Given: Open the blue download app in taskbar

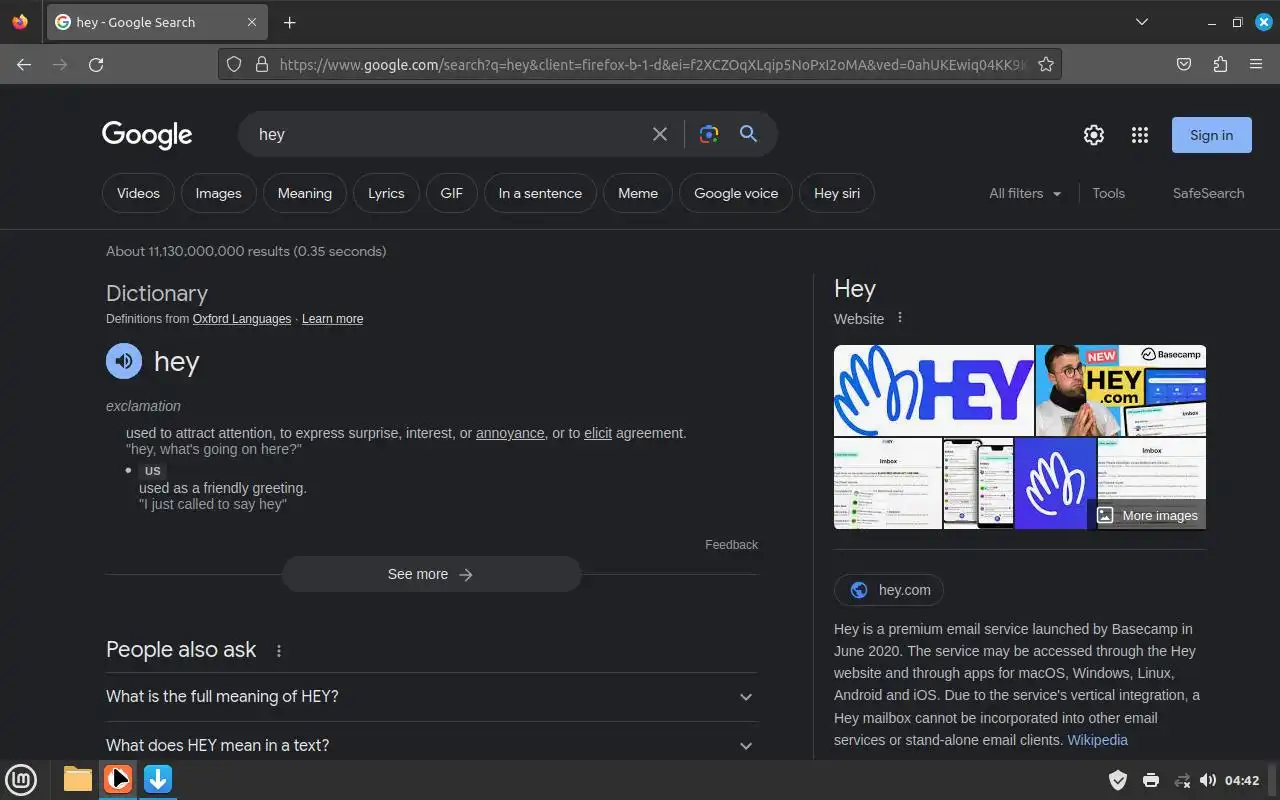Looking at the screenshot, I should pos(158,779).
